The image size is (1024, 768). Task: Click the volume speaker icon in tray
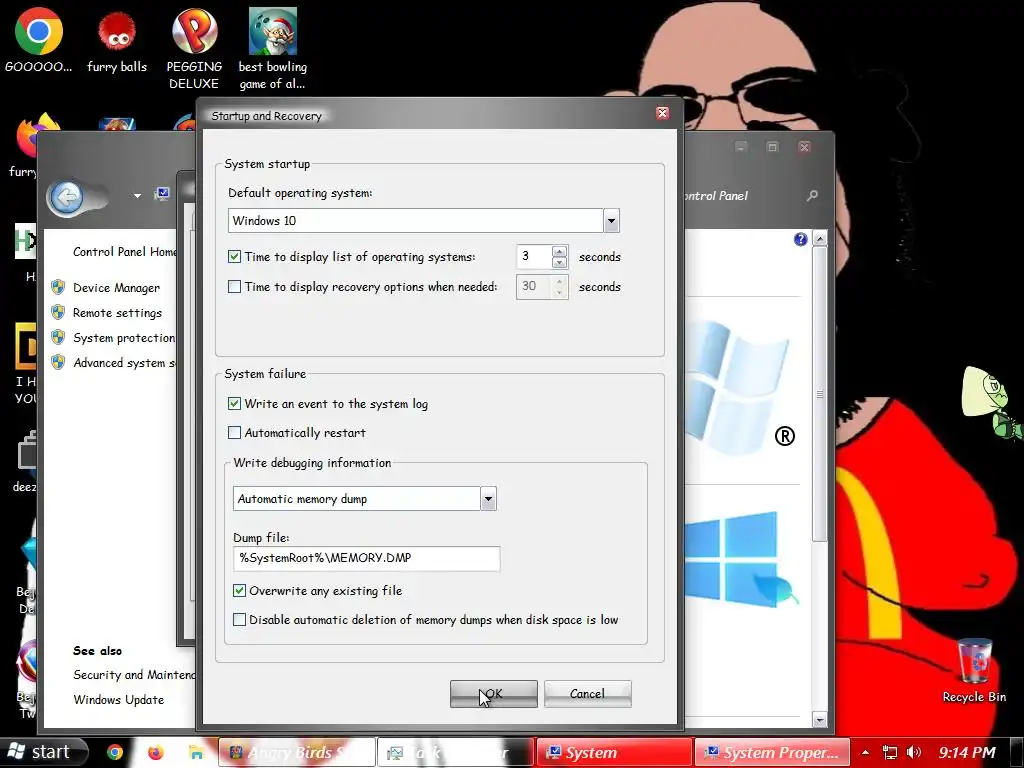tap(914, 752)
